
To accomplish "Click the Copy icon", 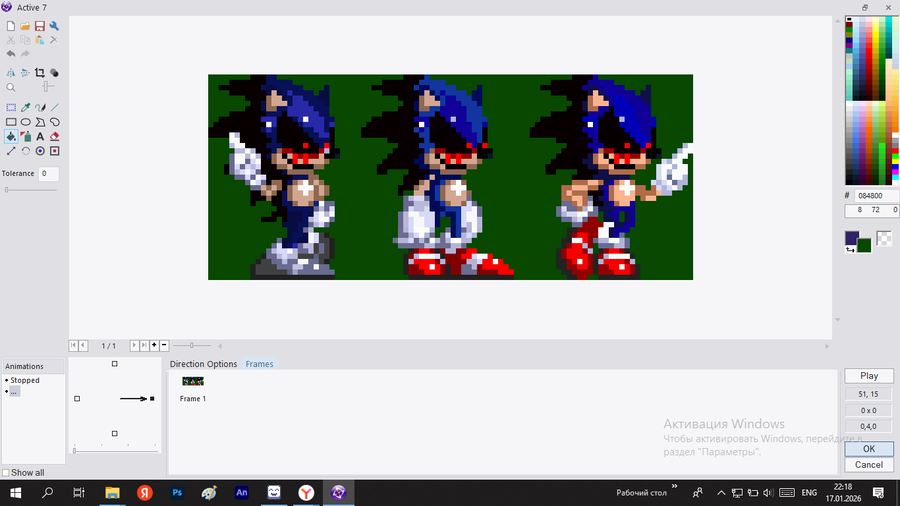I will 25,40.
